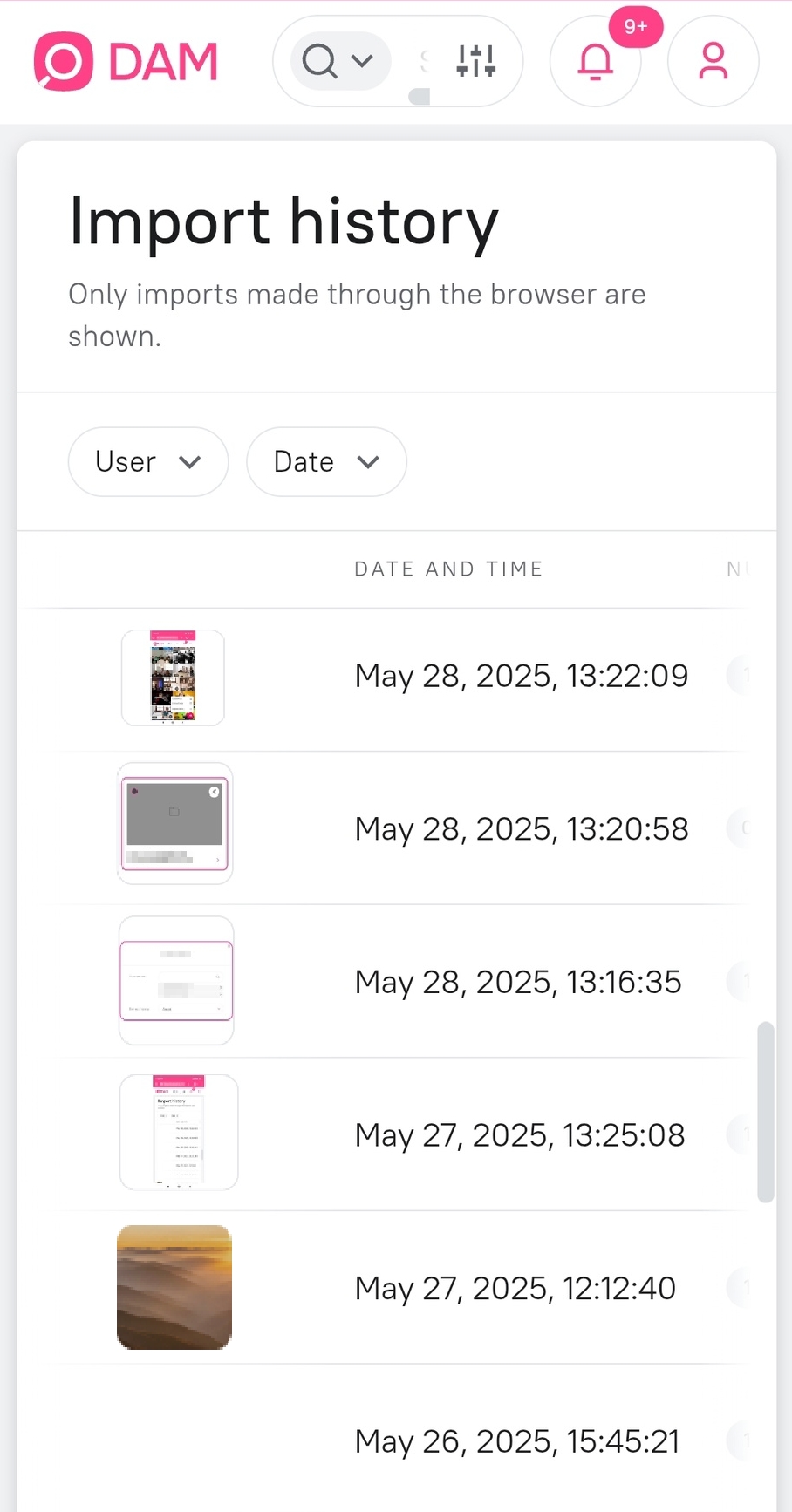Expand the User filter dropdown
Screen dimensions: 792x1512
tap(148, 461)
